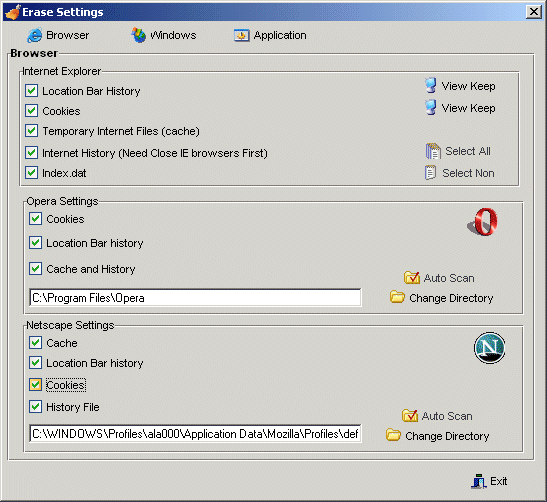Toggle the Index.dat checkbox
547x502 pixels.
(32, 173)
